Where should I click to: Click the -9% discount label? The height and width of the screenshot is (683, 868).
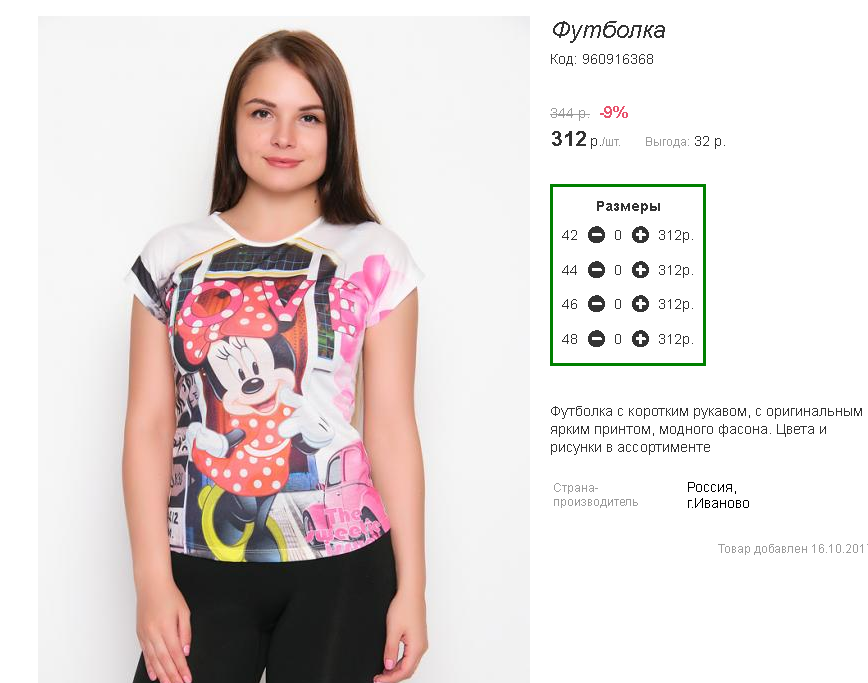614,113
